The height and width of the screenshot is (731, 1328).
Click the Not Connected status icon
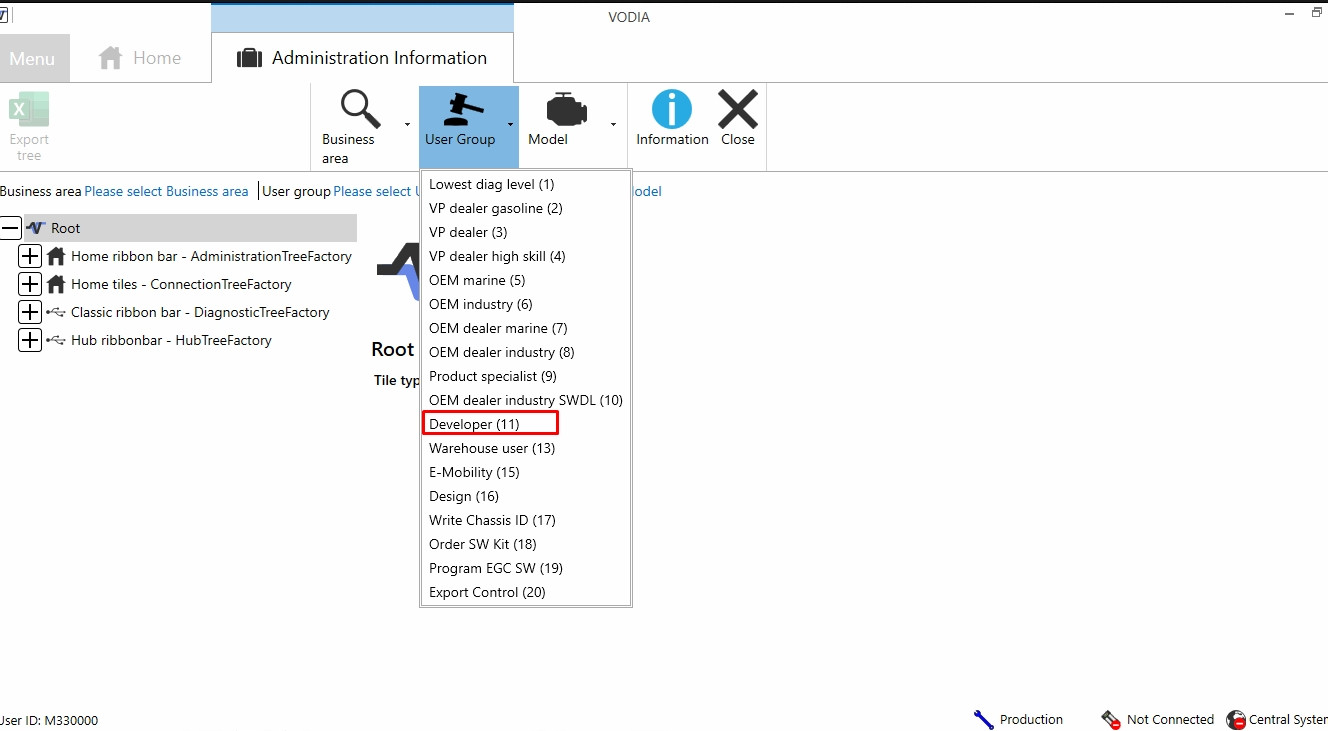[x=1111, y=719]
